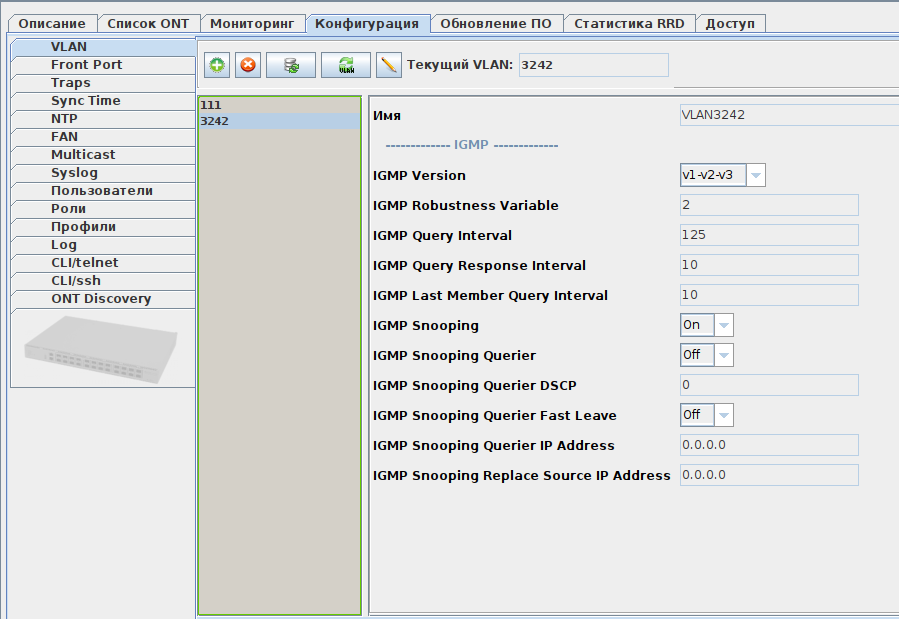The height and width of the screenshot is (619, 899).
Task: Switch to the Описание tab
Action: tap(52, 23)
